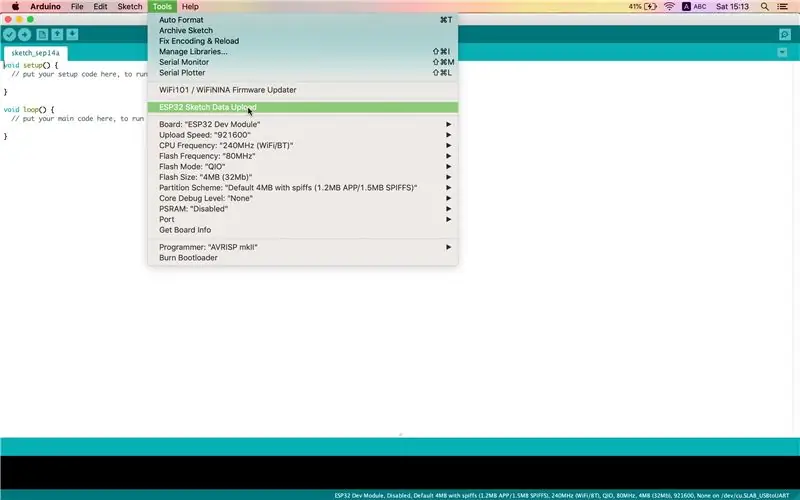Select Fix Encoding & Reload
This screenshot has height=500, width=800.
pyautogui.click(x=303, y=41)
